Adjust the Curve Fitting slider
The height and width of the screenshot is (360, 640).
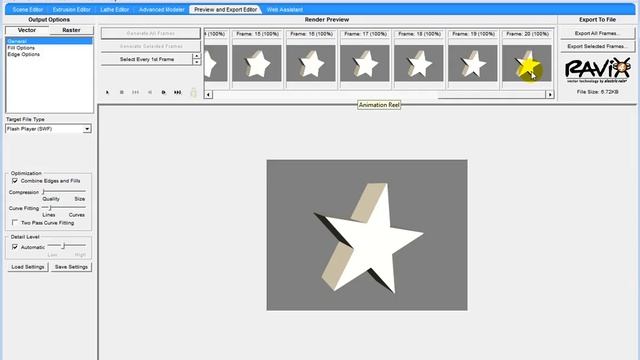[64, 208]
